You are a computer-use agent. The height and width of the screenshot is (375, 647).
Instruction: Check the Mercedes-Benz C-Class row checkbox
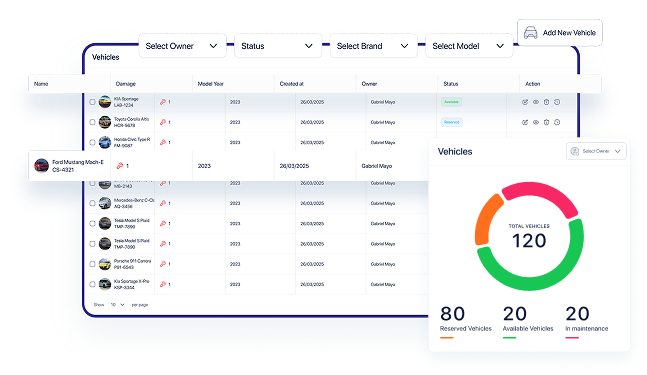coord(92,203)
